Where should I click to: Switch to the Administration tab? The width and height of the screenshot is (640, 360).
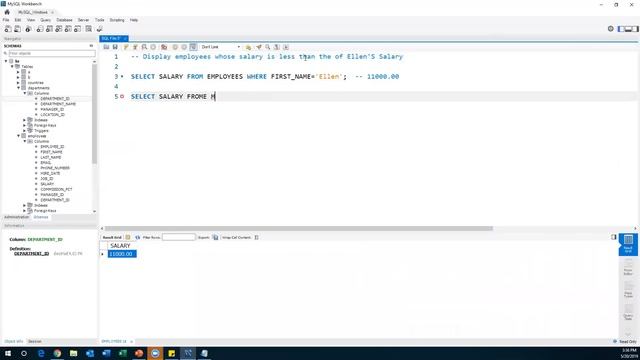point(16,217)
